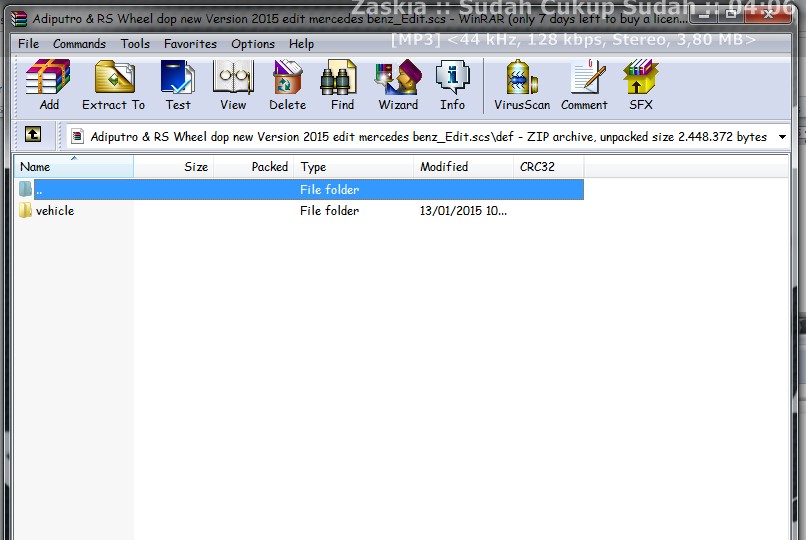Viewport: 806px width, 540px height.
Task: Open the Help menu
Action: (301, 44)
